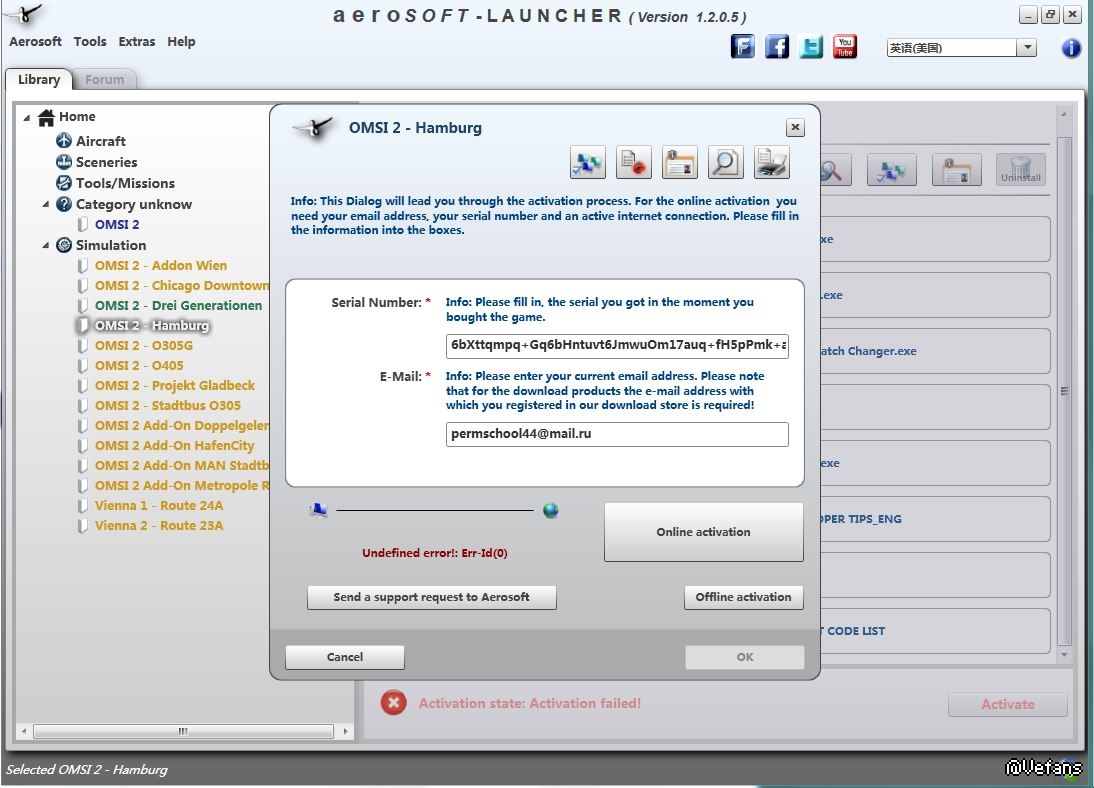This screenshot has width=1094, height=788.
Task: Click the blue info icon
Action: [x=1071, y=48]
